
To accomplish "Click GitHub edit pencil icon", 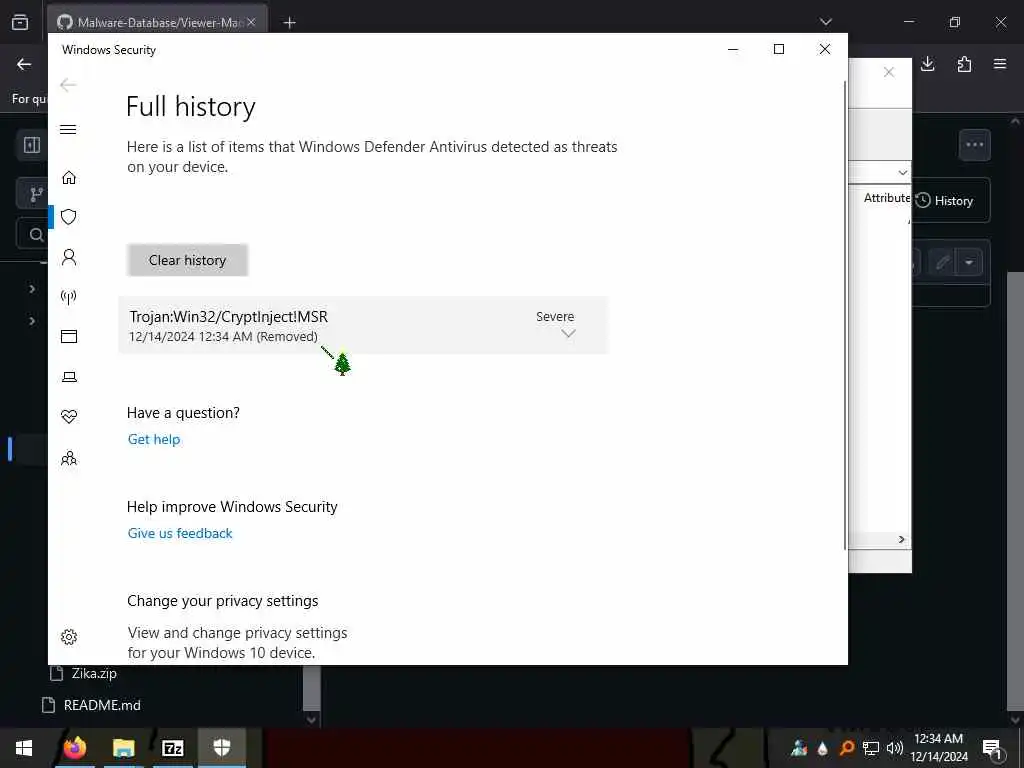I will [942, 263].
